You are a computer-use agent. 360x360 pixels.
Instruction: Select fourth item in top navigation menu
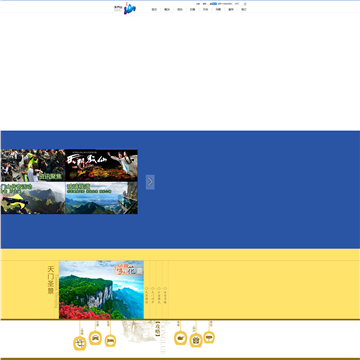(193, 9)
